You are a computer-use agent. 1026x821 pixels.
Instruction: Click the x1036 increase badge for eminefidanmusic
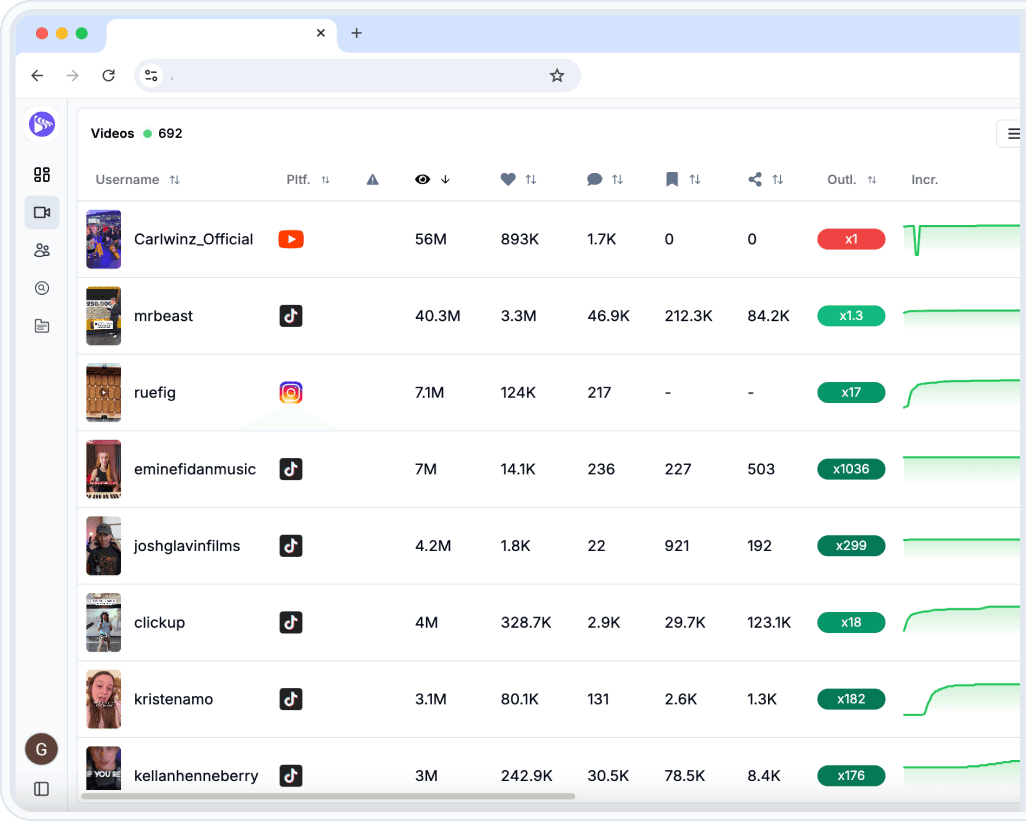click(851, 469)
